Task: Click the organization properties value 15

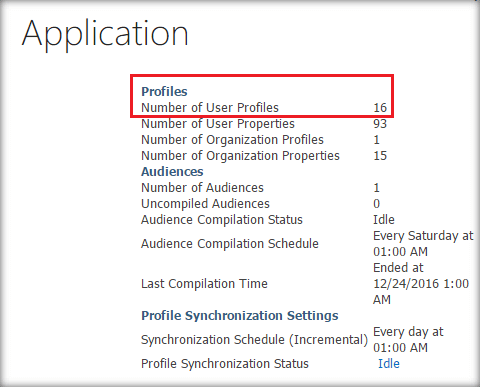Action: pyautogui.click(x=380, y=156)
